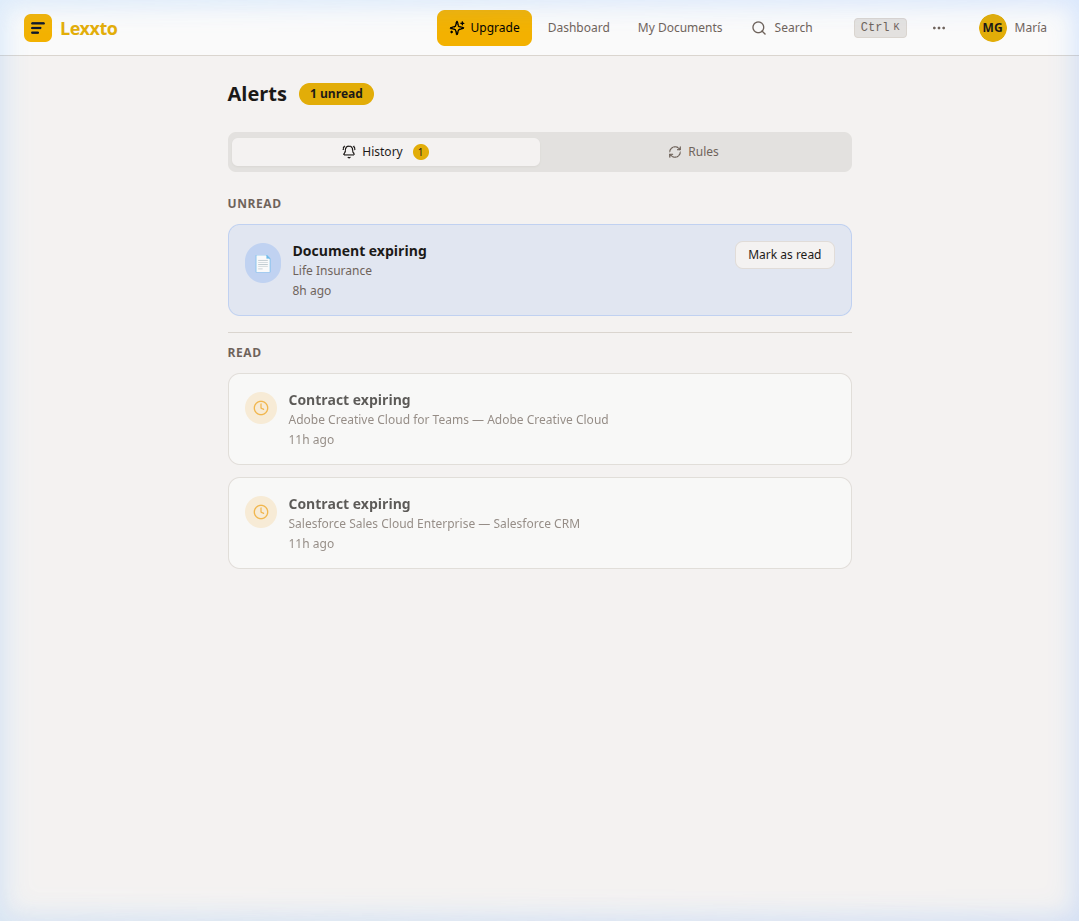Click Contract expiring title for Salesforce
Viewport: 1079px width, 921px height.
(x=350, y=505)
